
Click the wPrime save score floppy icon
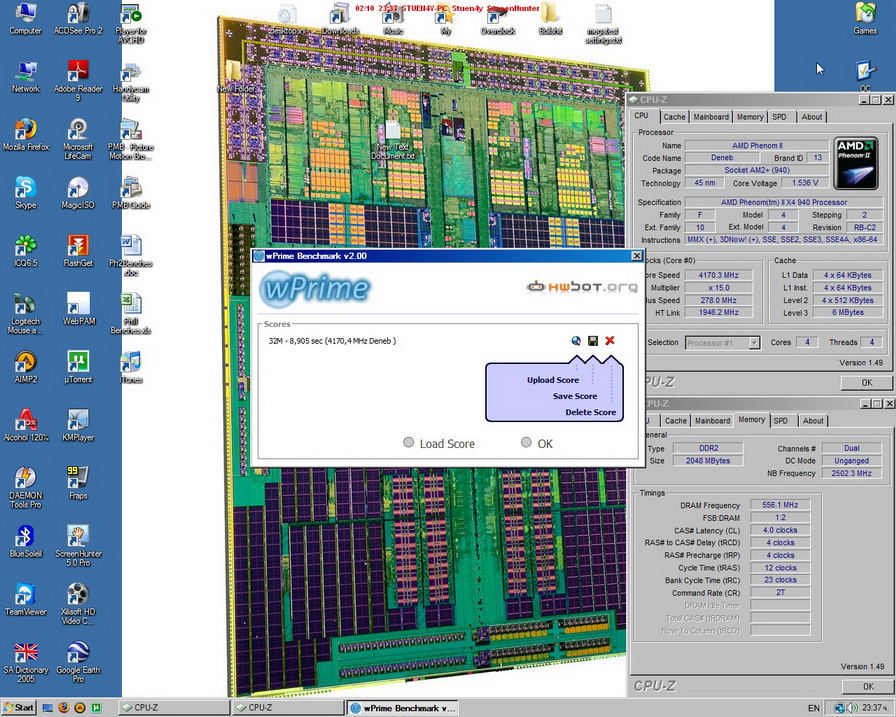pos(593,341)
